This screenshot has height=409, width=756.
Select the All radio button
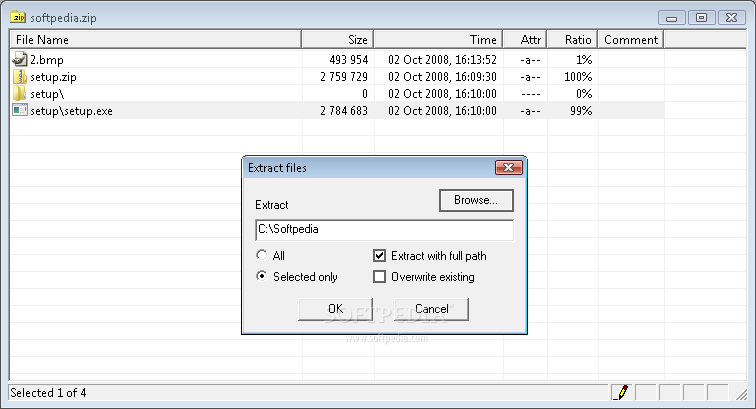click(261, 255)
